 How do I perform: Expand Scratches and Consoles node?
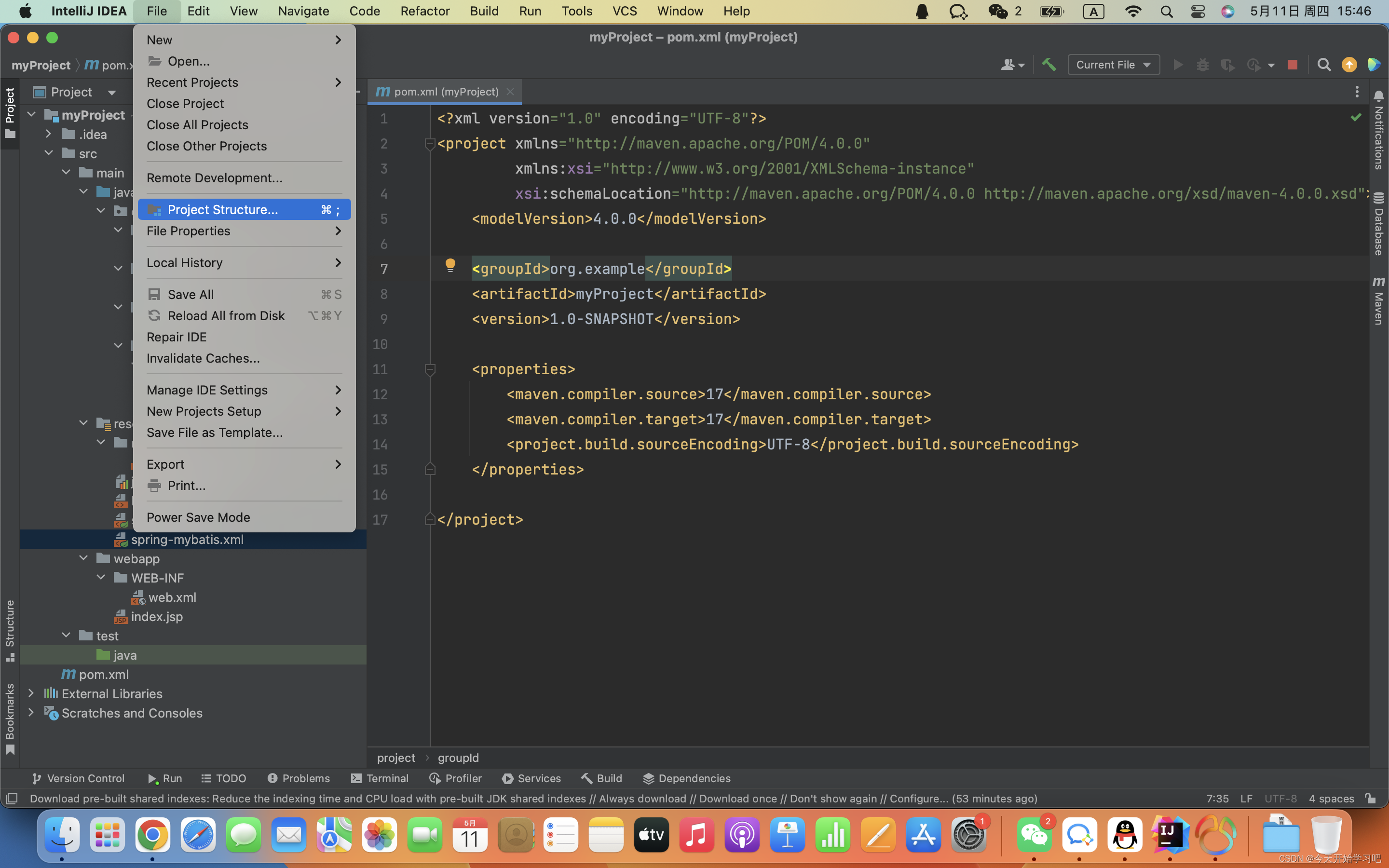coord(31,712)
